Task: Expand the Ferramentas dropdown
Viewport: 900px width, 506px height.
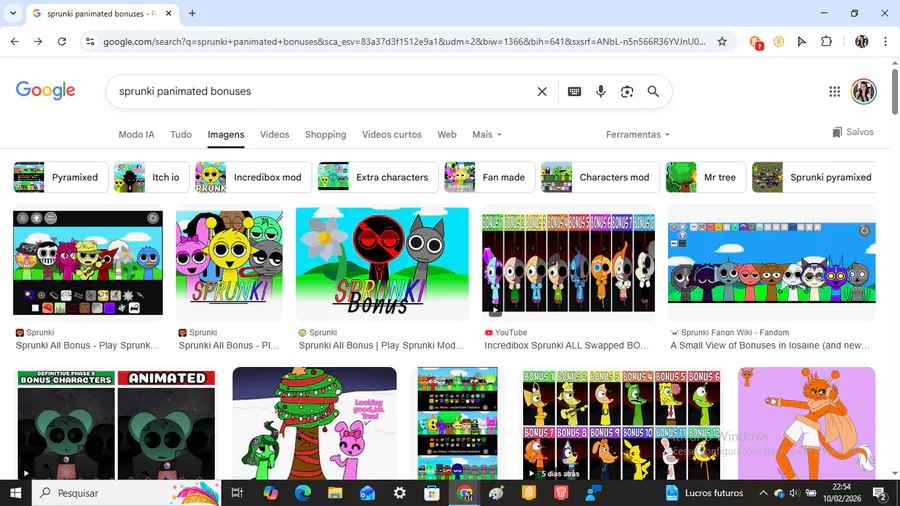Action: [x=638, y=134]
